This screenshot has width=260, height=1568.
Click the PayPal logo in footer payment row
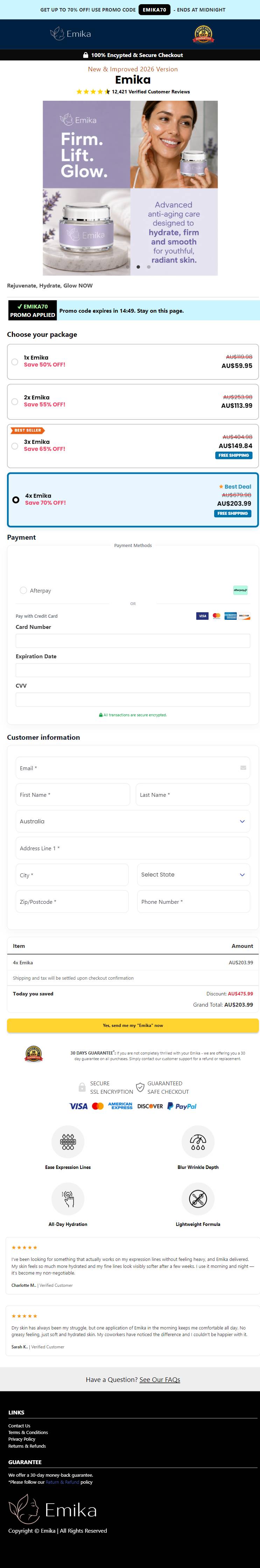pyautogui.click(x=182, y=1106)
